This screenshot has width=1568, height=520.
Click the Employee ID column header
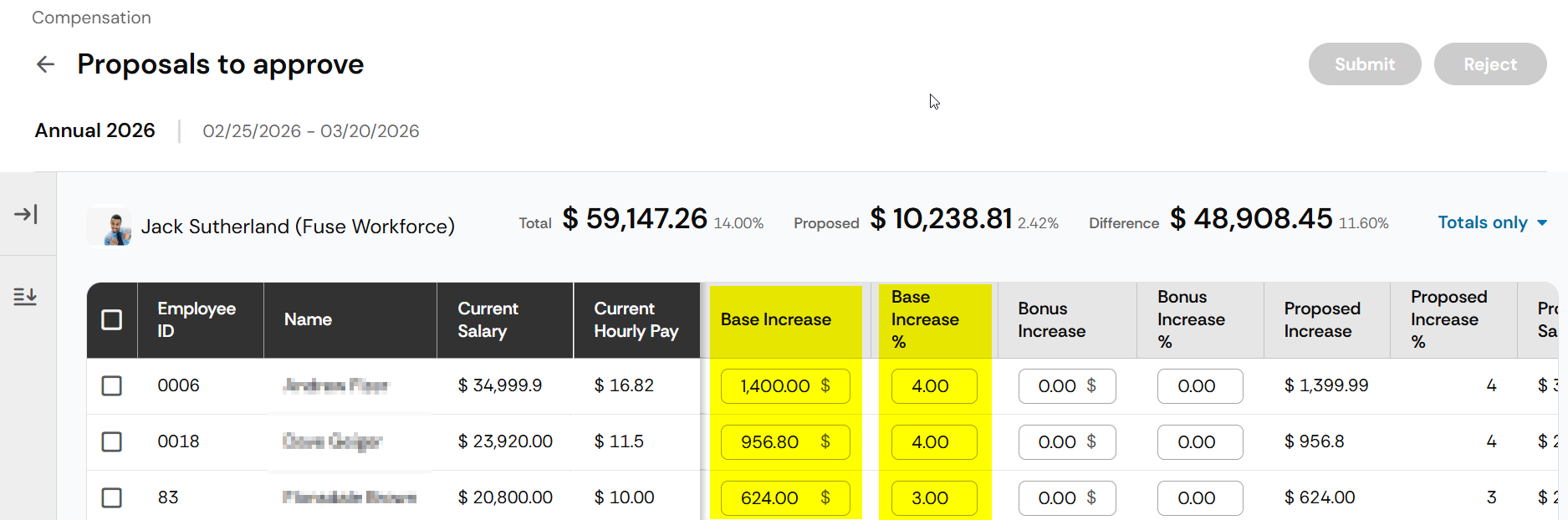click(x=197, y=319)
